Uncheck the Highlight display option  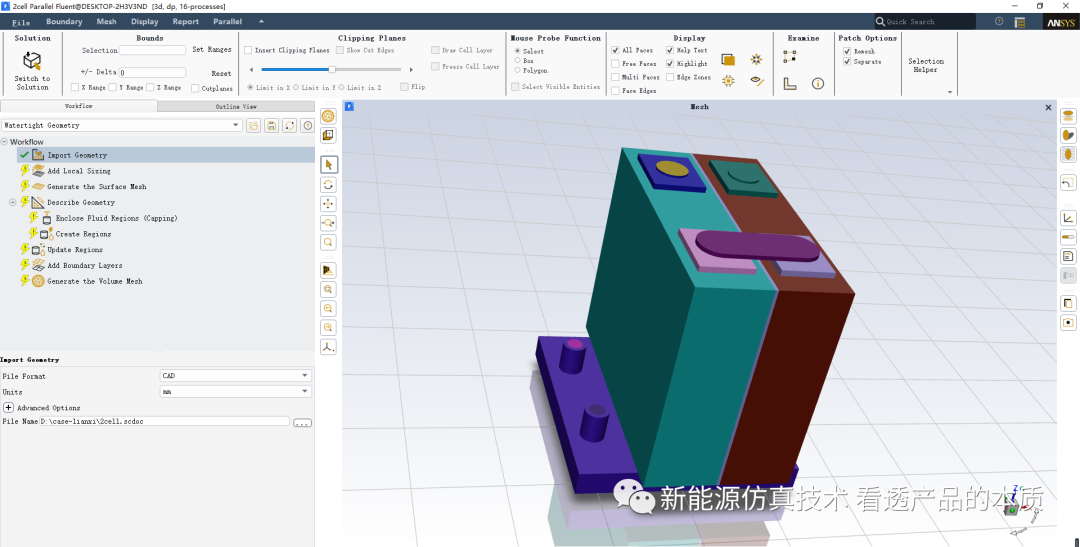[671, 63]
